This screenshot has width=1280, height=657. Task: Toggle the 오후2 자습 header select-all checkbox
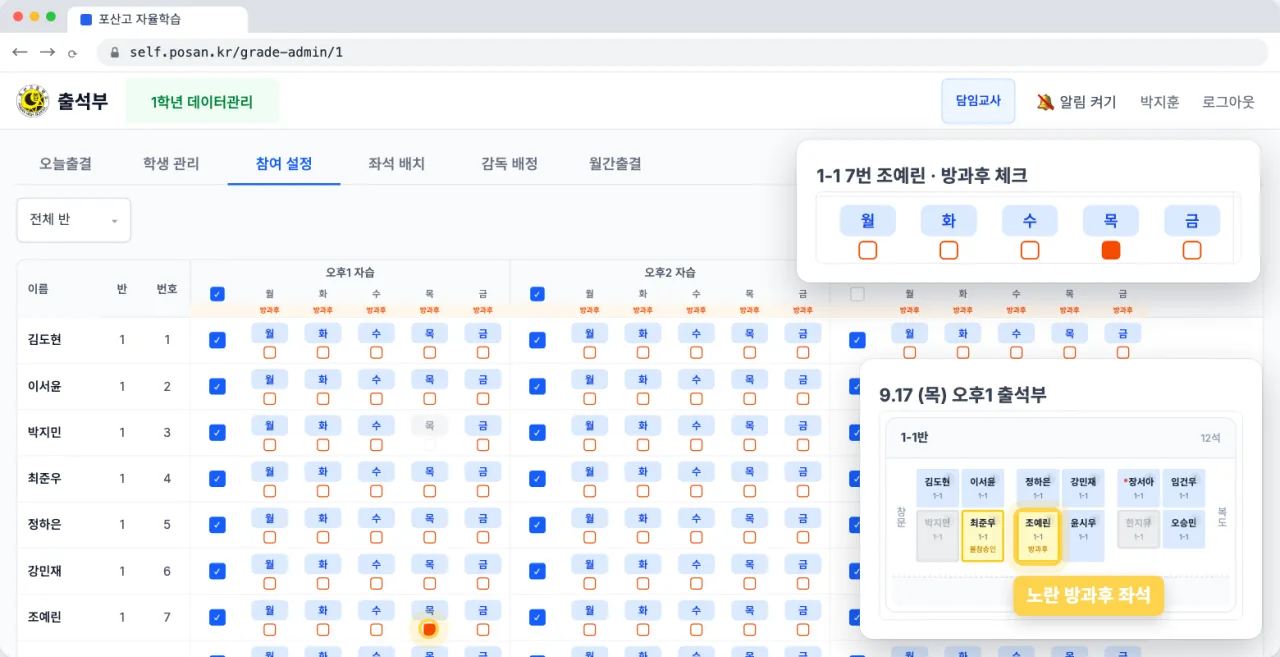pos(537,294)
